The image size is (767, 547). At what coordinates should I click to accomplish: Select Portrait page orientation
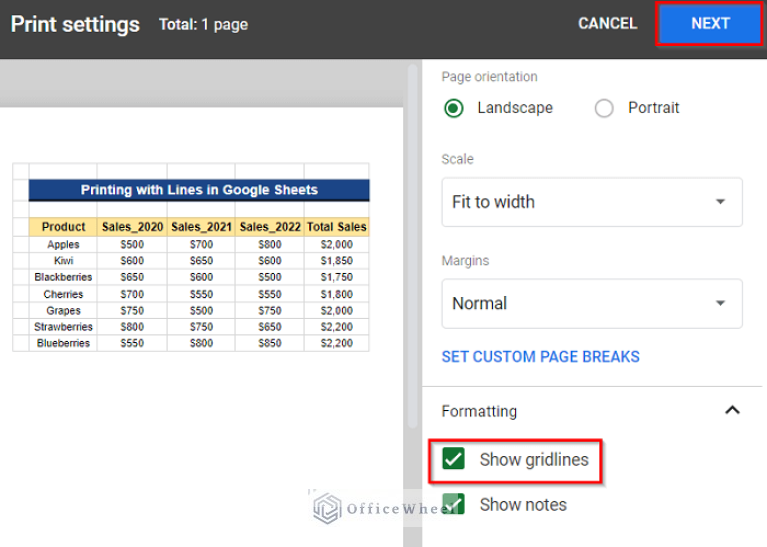pyautogui.click(x=604, y=108)
